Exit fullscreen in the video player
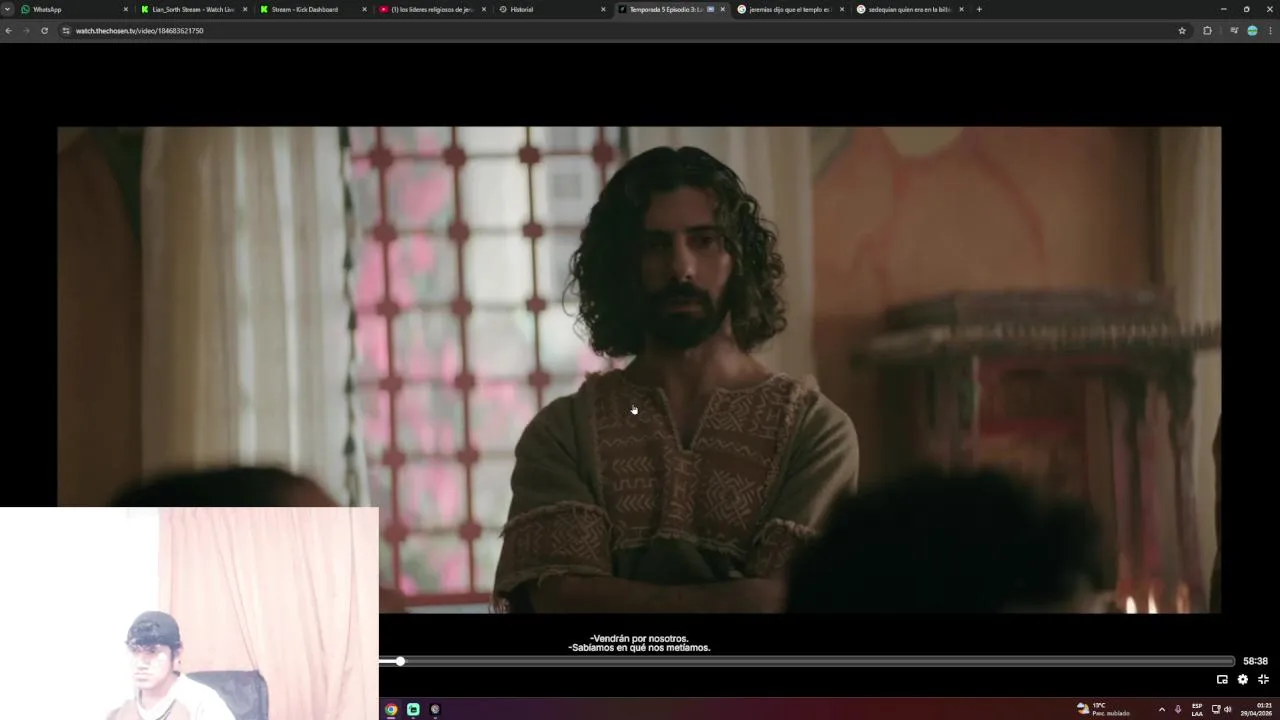The height and width of the screenshot is (720, 1280). tap(1263, 679)
